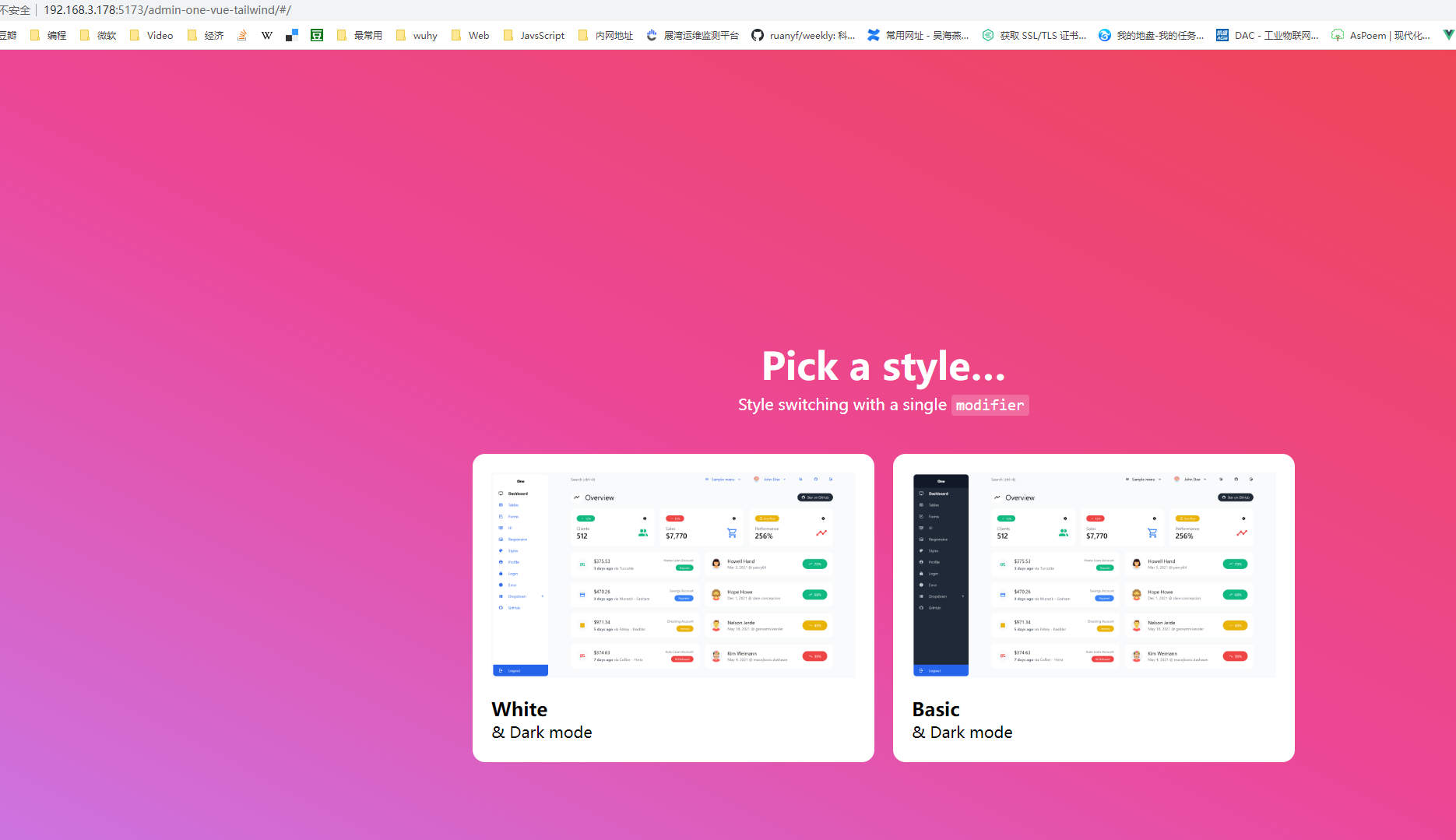This screenshot has height=840, width=1456.
Task: Open the 常用网址 Confluence bookmark
Action: [918, 35]
